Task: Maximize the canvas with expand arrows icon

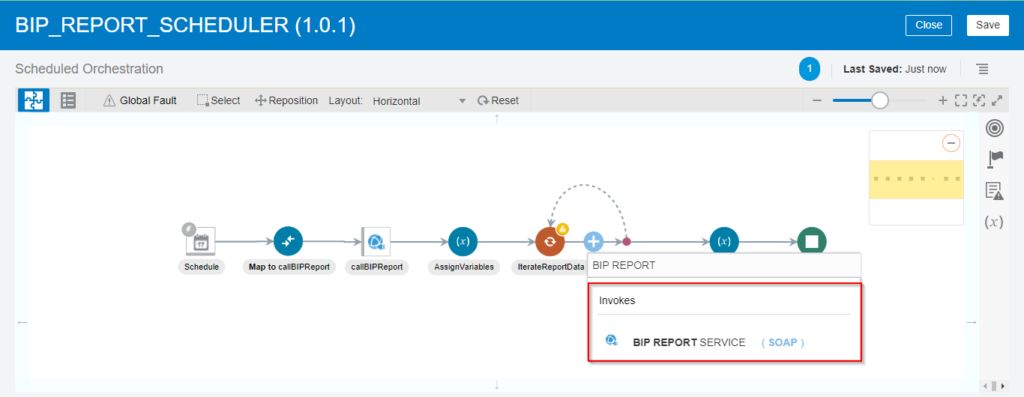Action: click(x=997, y=101)
